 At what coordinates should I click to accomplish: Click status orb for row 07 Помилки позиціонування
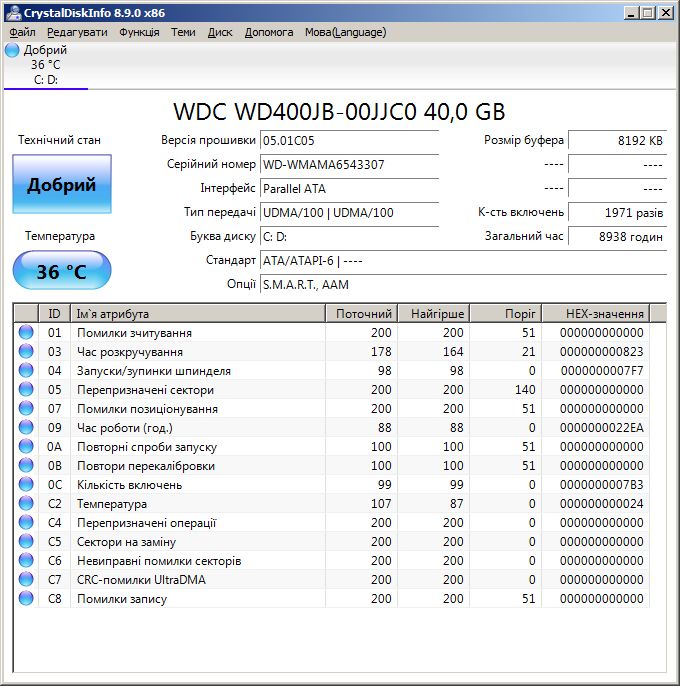(x=26, y=409)
